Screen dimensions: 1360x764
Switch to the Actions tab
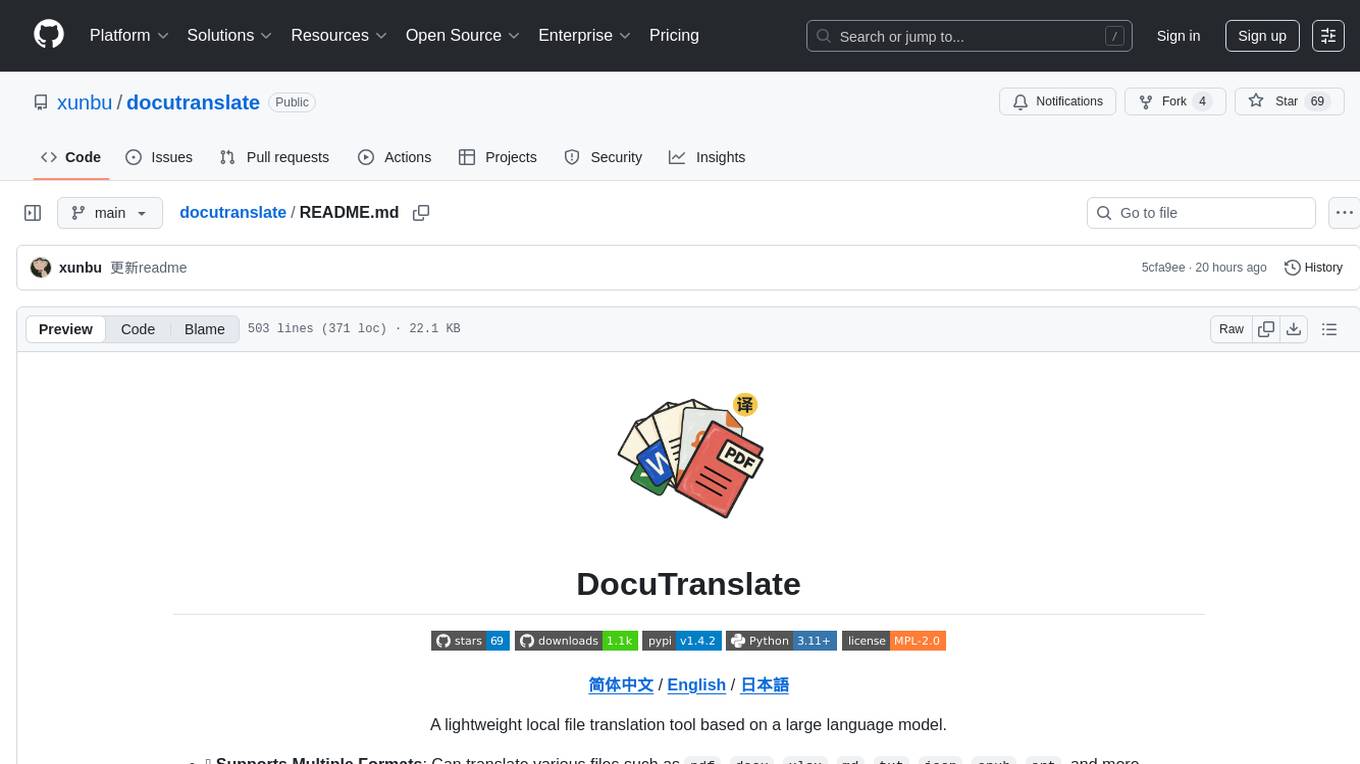pyautogui.click(x=394, y=157)
